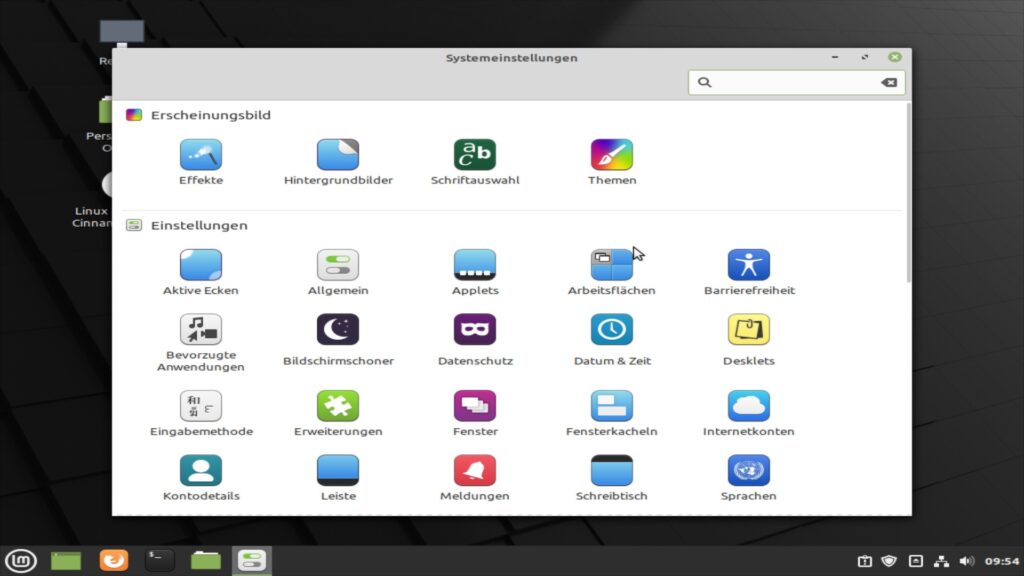Open Sprachen language settings

tap(749, 478)
